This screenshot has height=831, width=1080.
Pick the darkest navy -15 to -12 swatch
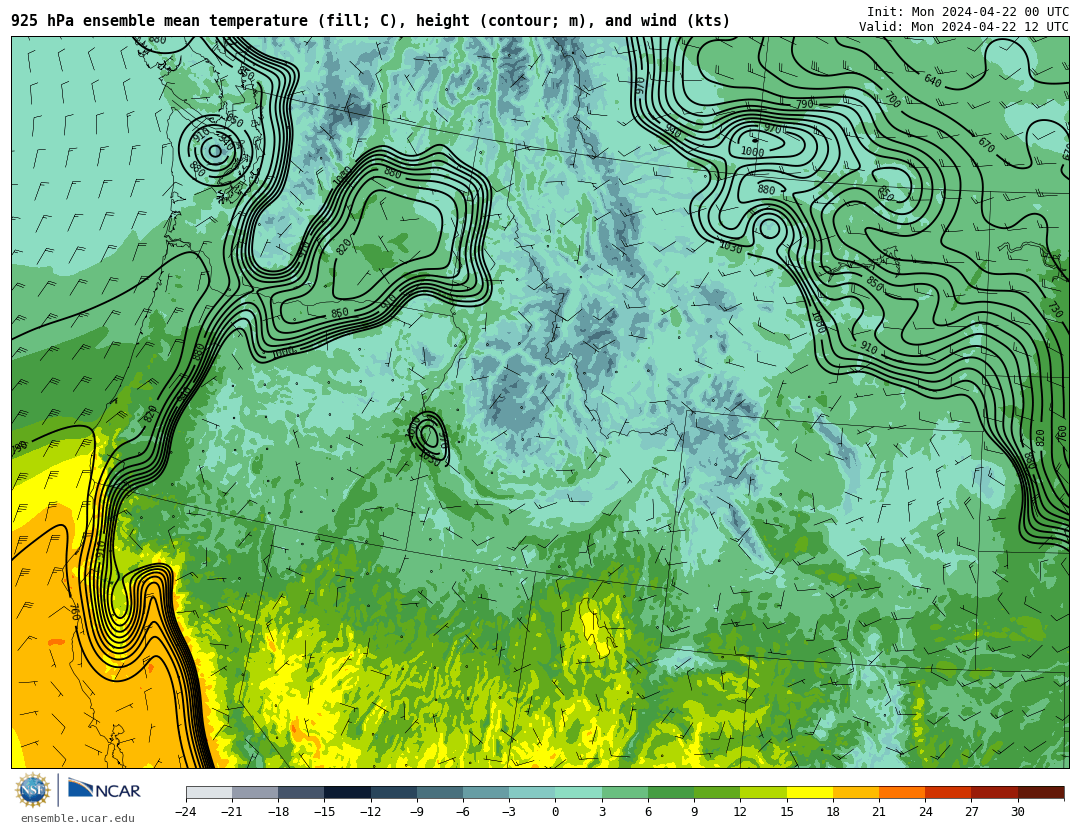(x=348, y=792)
